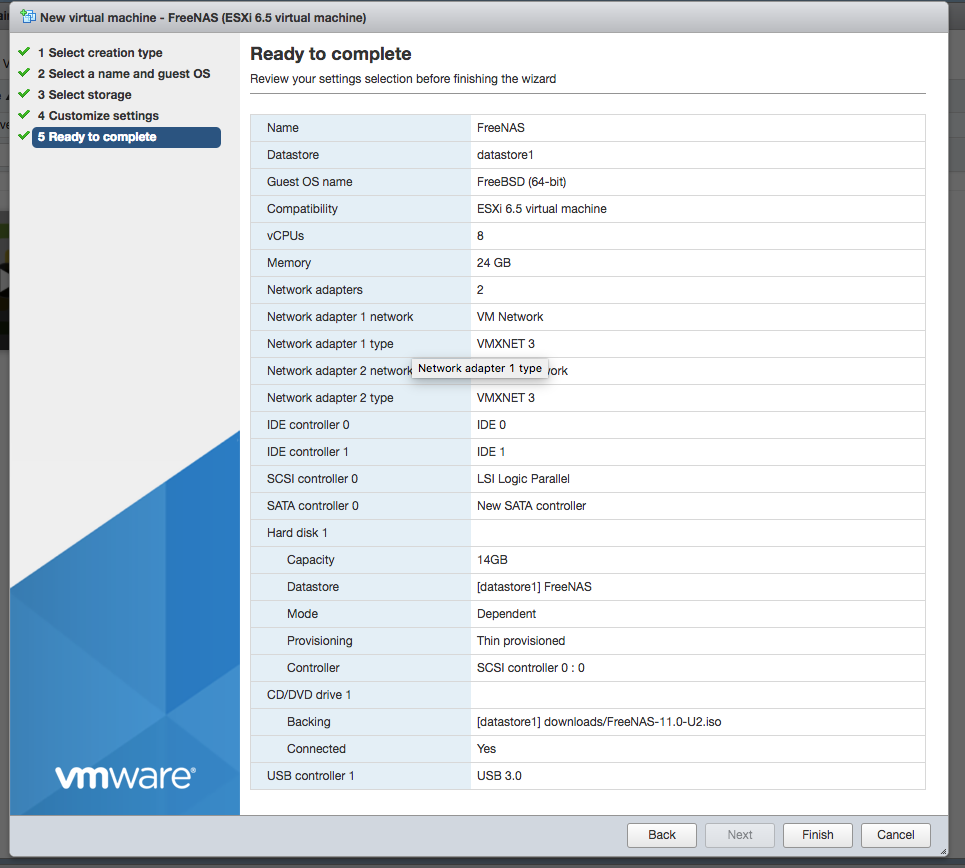The height and width of the screenshot is (868, 965).
Task: Click the VM Network value for adapter 1
Action: (510, 317)
